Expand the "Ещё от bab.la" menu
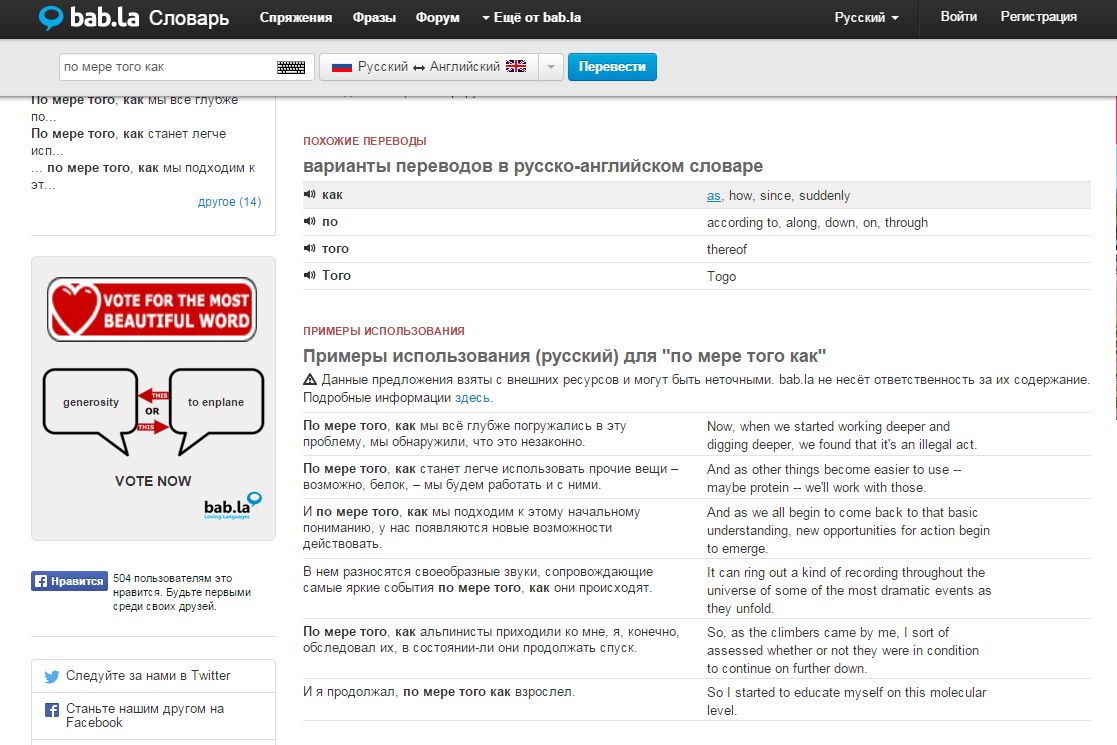Screen dimensions: 1117x745 coord(531,18)
